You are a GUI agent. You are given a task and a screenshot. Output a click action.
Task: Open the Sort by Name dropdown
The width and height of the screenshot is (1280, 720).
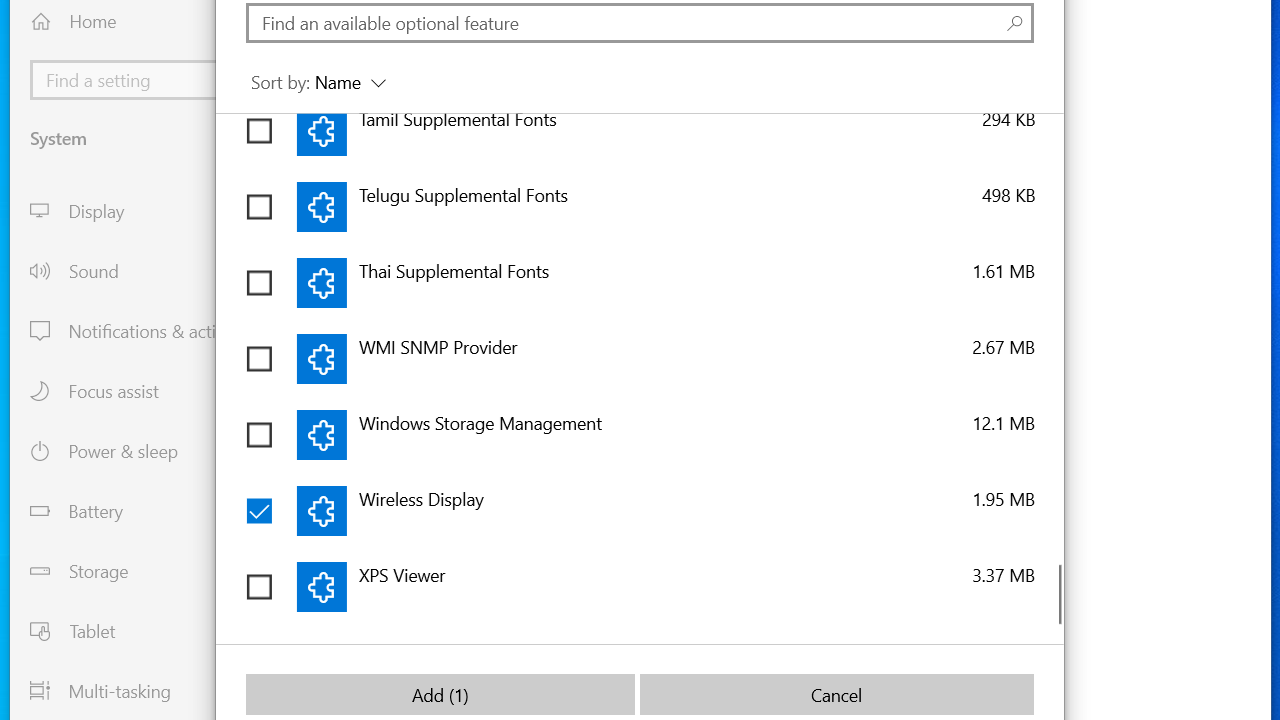click(x=349, y=83)
